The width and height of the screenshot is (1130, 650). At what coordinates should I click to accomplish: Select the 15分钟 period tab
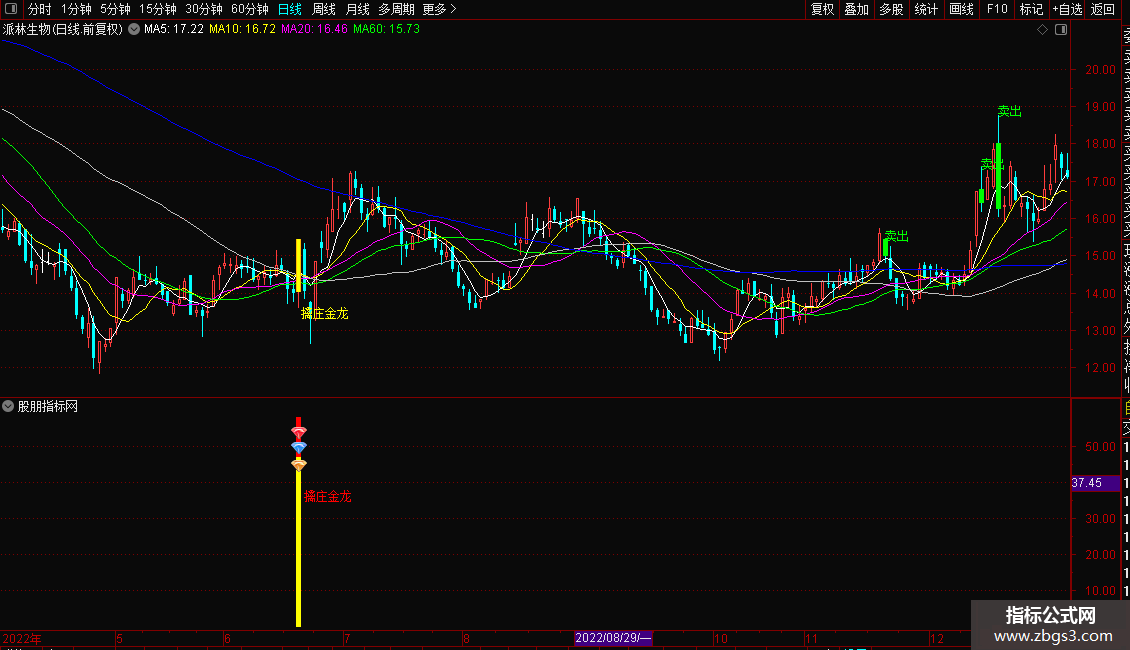(158, 9)
